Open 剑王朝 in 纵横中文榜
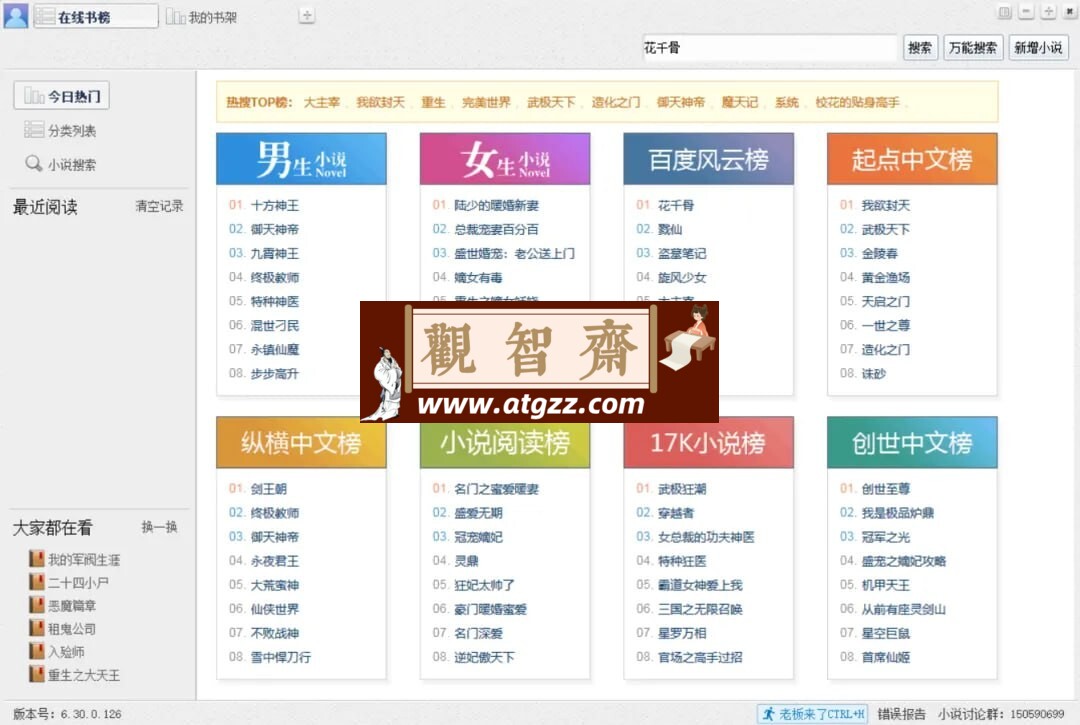The width and height of the screenshot is (1080, 725). click(269, 489)
